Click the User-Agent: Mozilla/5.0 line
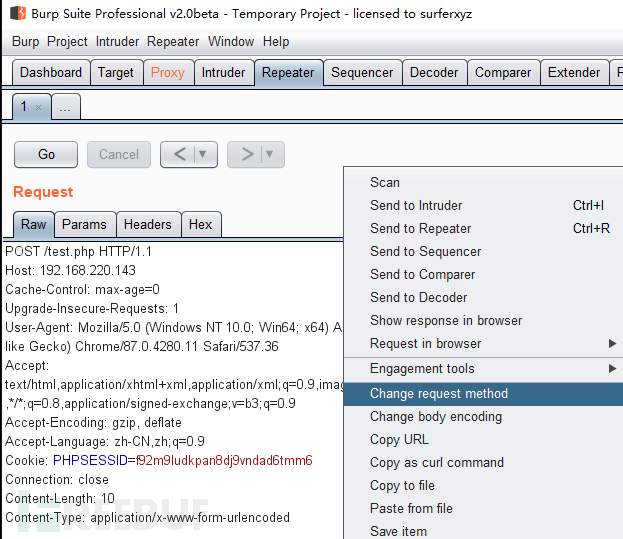623x539 pixels. click(173, 328)
